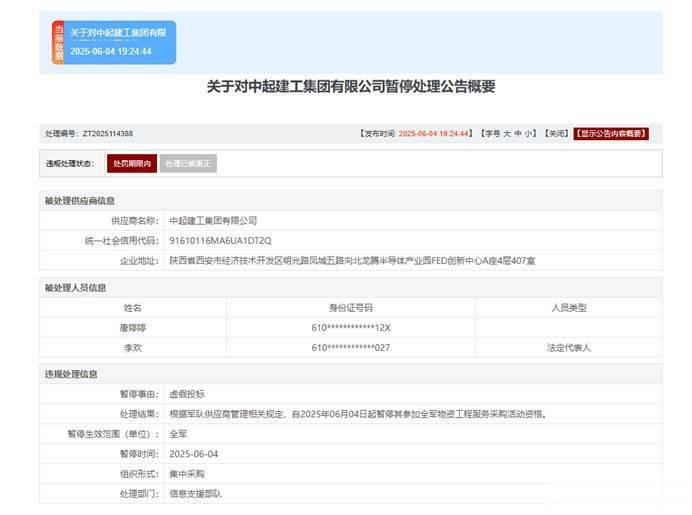Click the 关闭 link in header bar
Image resolution: width=692 pixels, height=515 pixels.
click(556, 134)
